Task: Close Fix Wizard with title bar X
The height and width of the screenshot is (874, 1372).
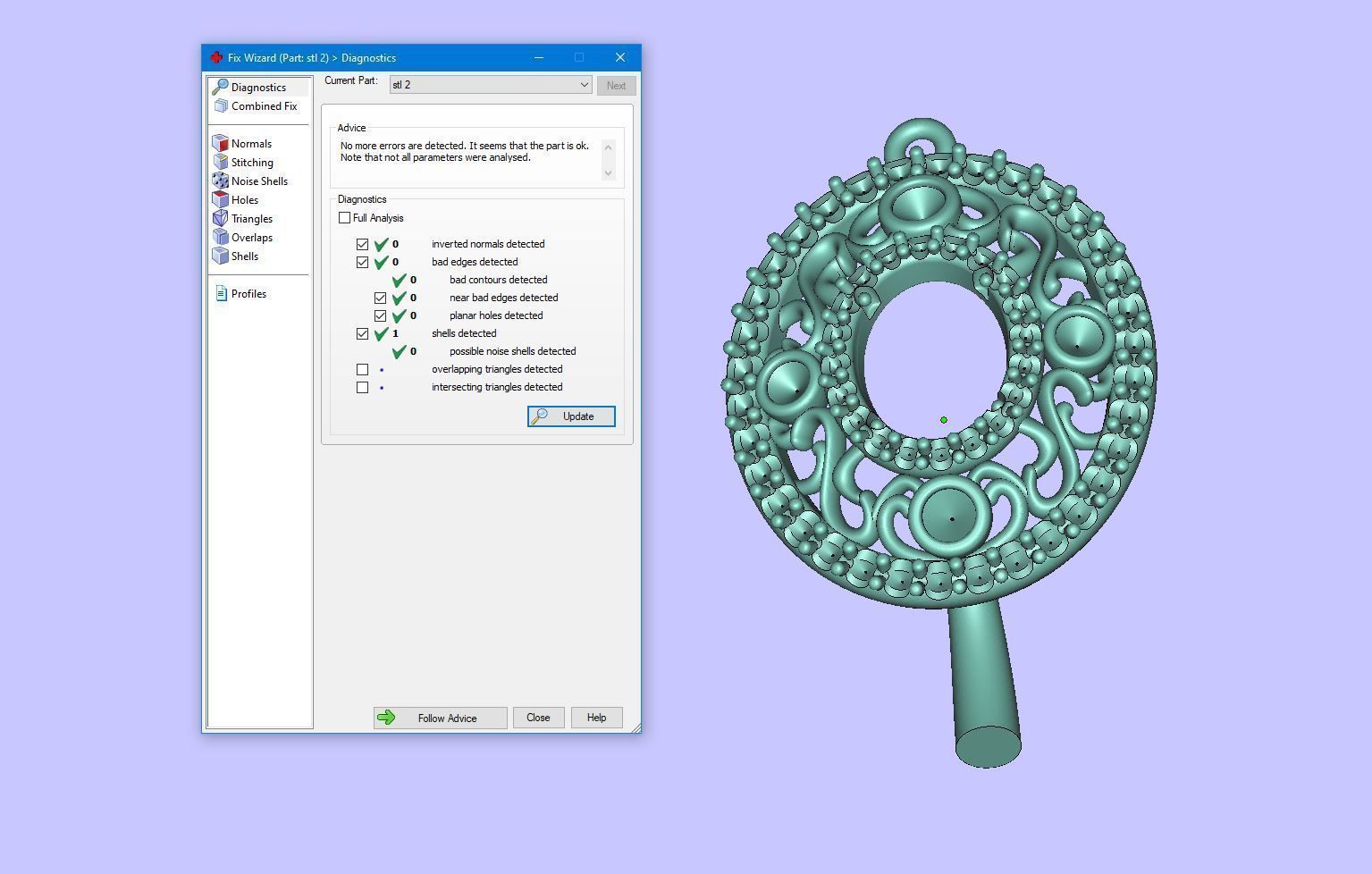Action: coord(620,57)
